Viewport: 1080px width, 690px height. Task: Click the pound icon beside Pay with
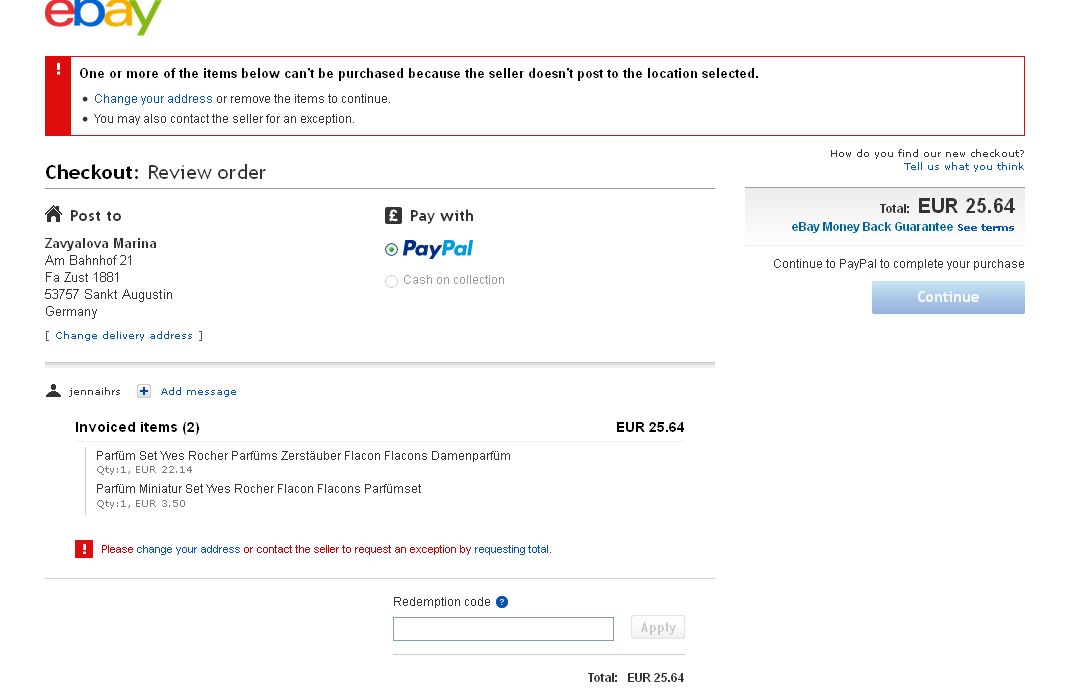coord(393,215)
